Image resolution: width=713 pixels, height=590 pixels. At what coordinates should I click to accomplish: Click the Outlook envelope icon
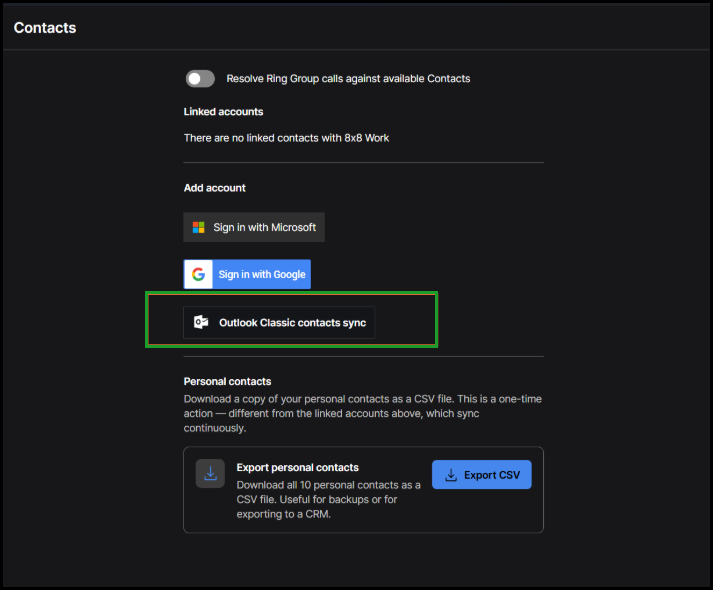tap(201, 322)
